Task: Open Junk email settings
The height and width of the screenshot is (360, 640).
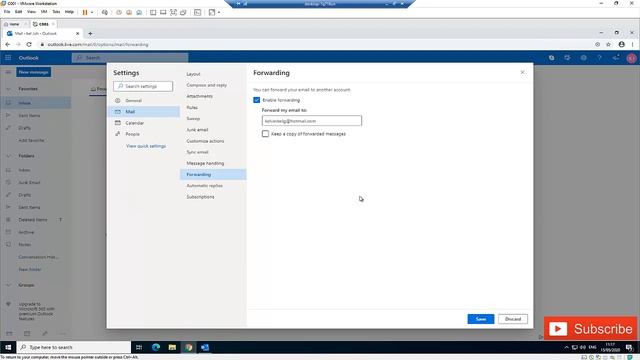Action: pyautogui.click(x=197, y=130)
